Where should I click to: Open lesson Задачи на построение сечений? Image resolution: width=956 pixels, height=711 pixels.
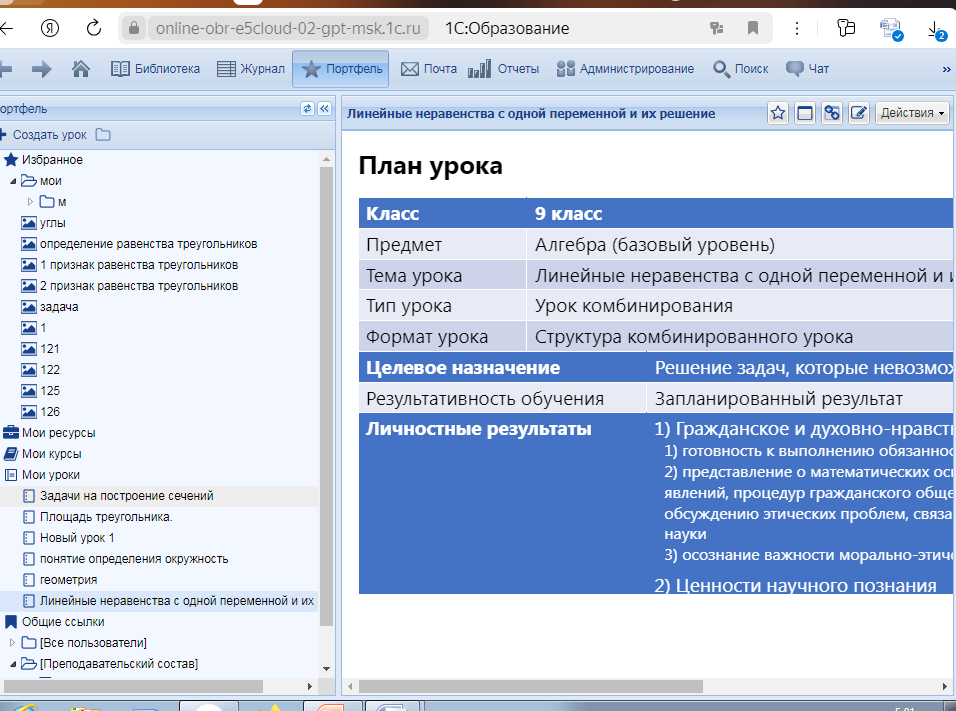tap(126, 496)
